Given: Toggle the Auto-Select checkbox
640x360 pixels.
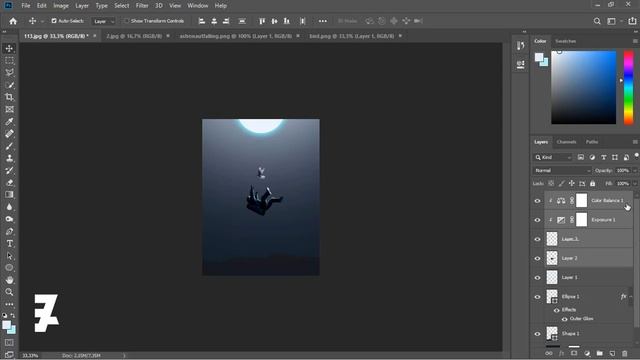Looking at the screenshot, I should click(54, 21).
